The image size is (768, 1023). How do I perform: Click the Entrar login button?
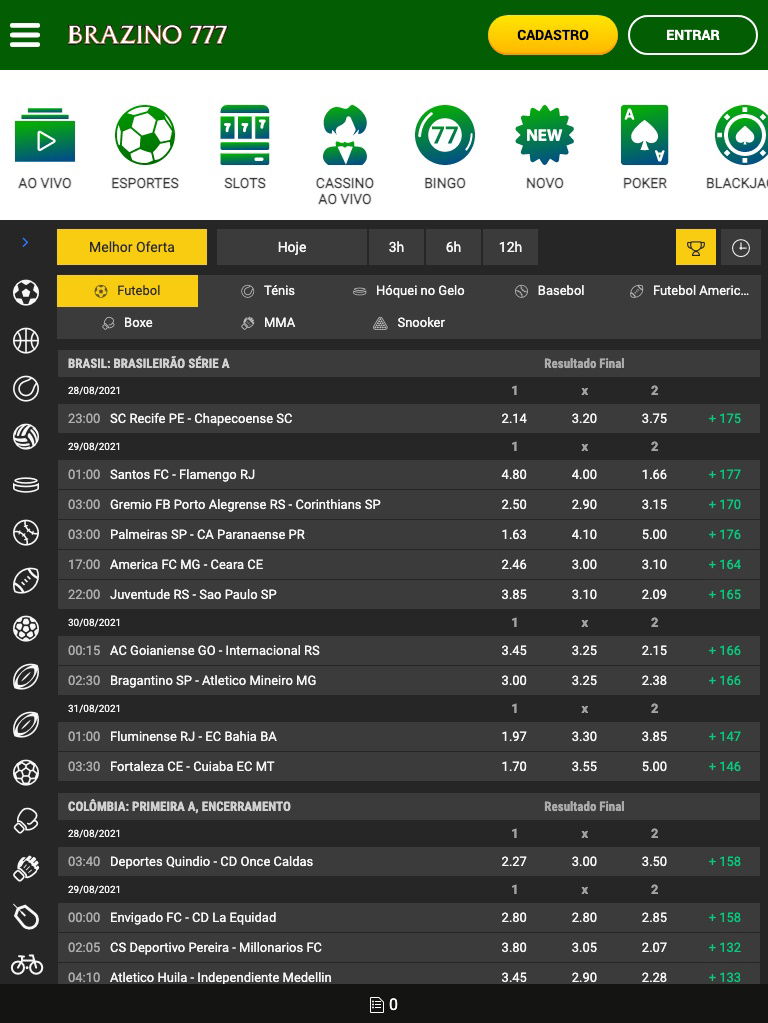tap(692, 35)
